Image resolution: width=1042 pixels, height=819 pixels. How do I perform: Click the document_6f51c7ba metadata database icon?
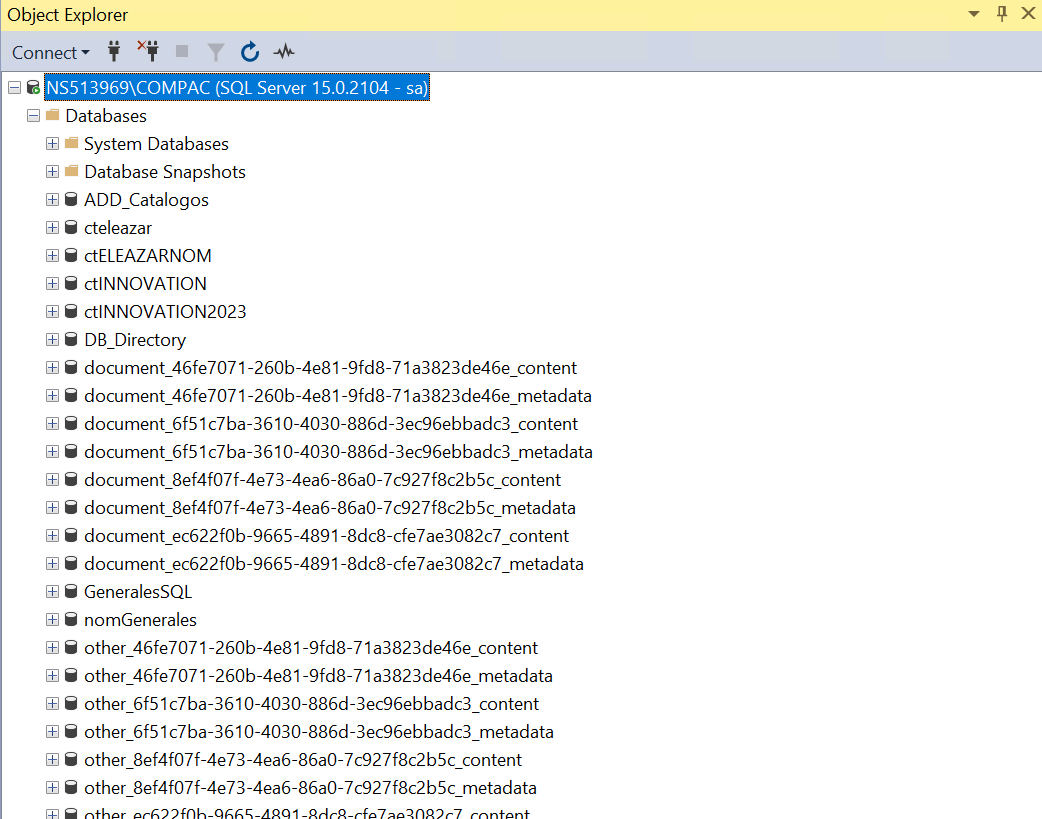coord(71,451)
